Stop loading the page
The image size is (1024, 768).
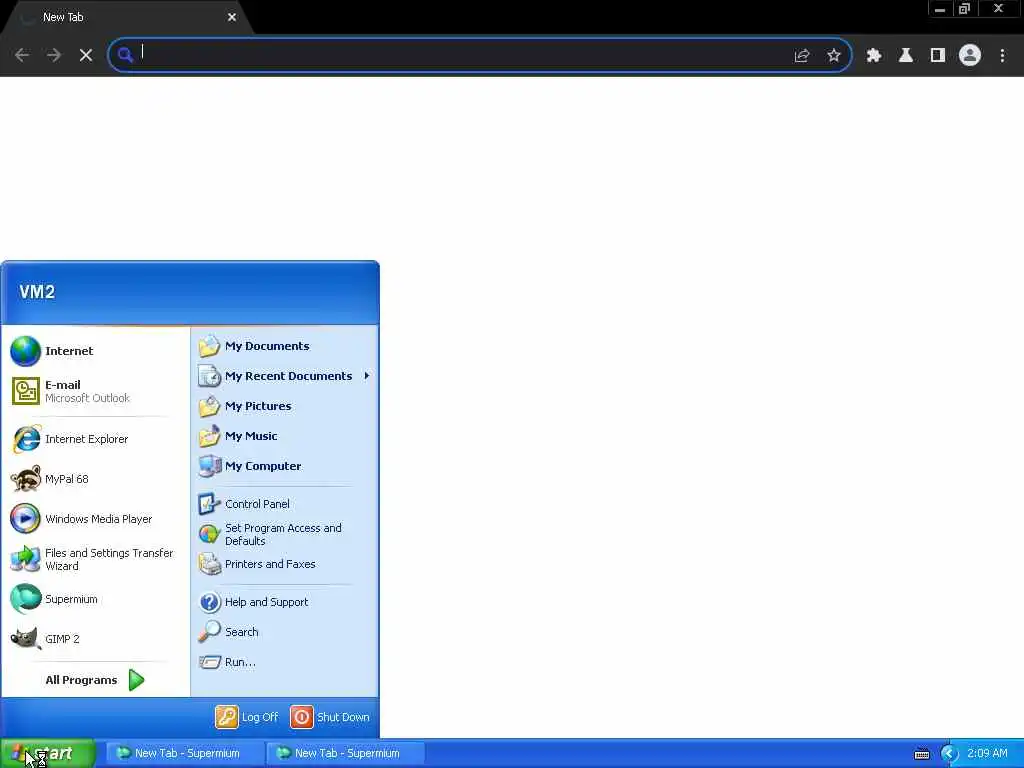(86, 55)
